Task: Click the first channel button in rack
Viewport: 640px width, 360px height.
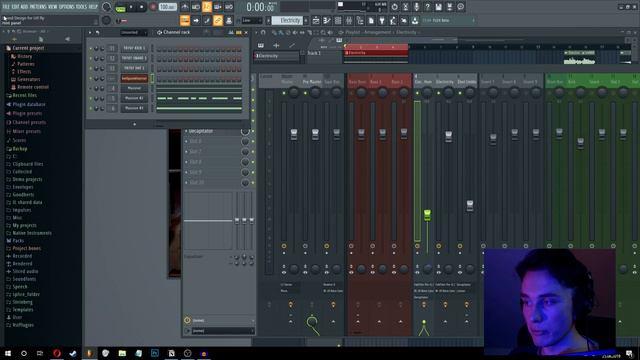Action: pyautogui.click(x=134, y=48)
